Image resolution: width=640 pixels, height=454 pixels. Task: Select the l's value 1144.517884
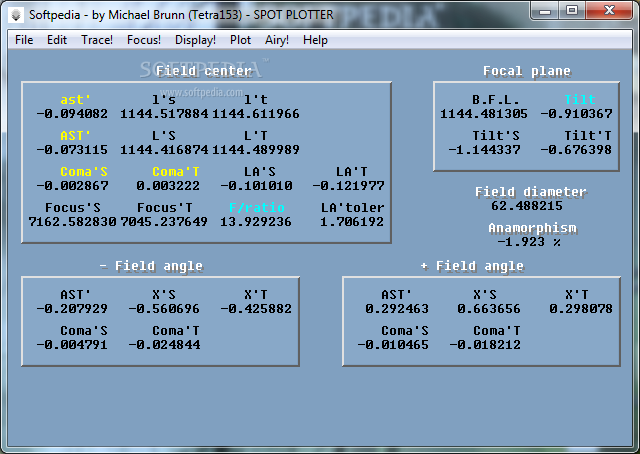coord(164,114)
